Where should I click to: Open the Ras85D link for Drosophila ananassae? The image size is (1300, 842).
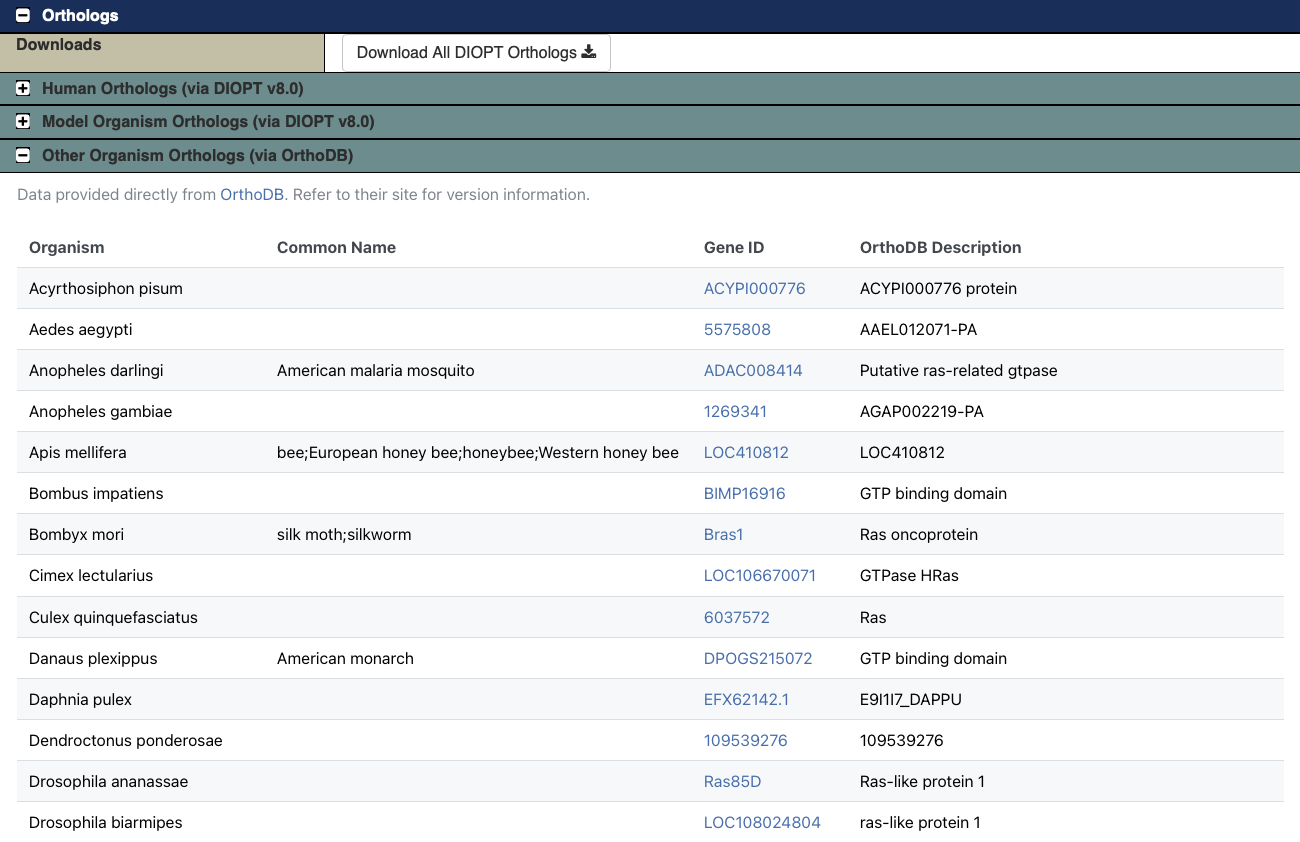732,781
